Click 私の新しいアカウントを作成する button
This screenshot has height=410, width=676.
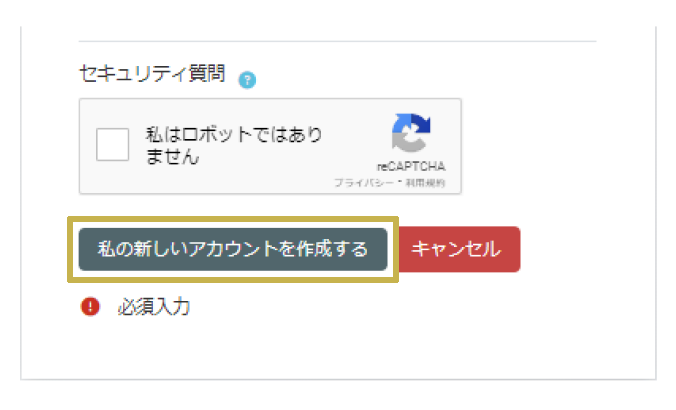point(233,249)
